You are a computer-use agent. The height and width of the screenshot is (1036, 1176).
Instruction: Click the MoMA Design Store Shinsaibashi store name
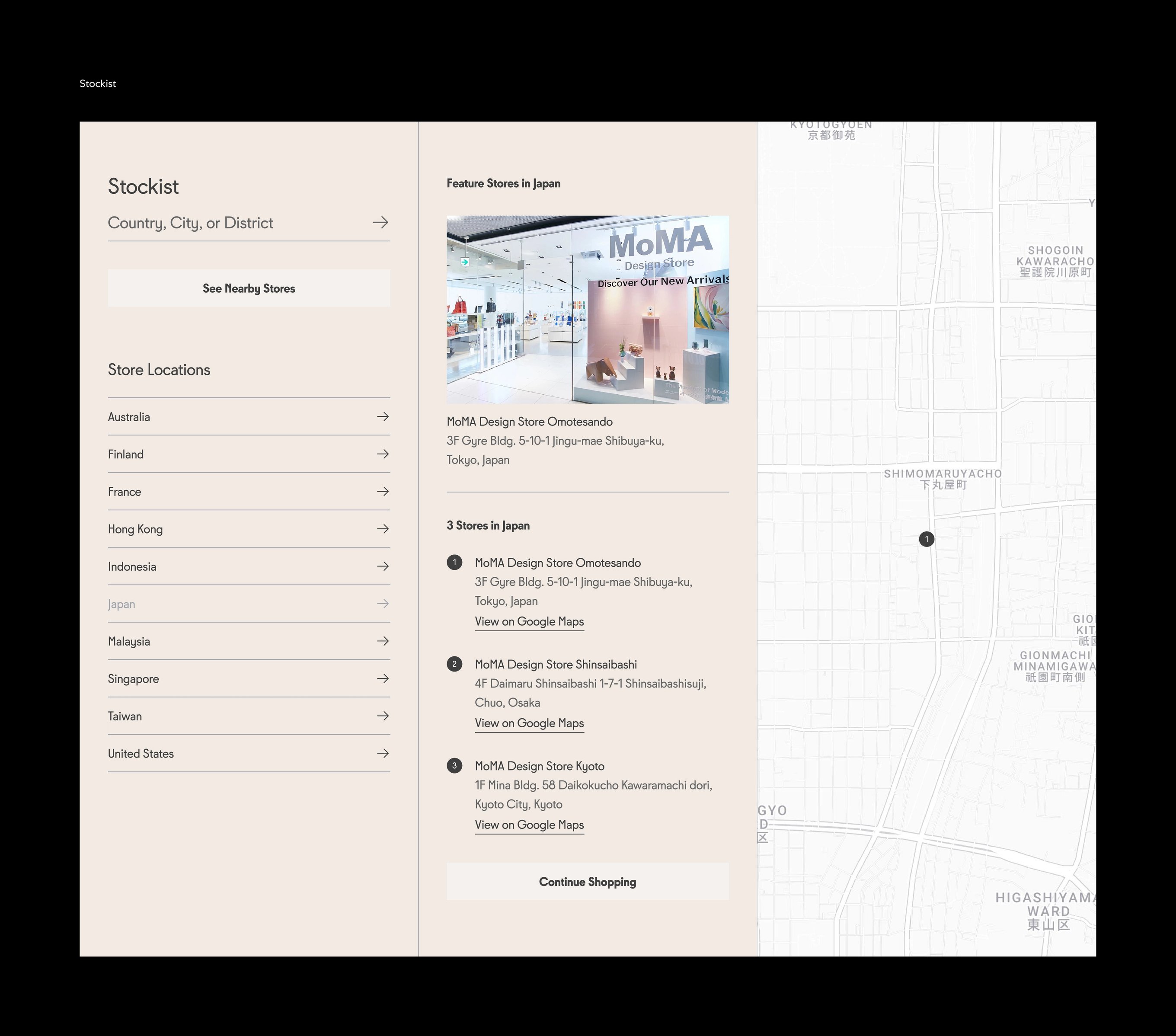[556, 665]
